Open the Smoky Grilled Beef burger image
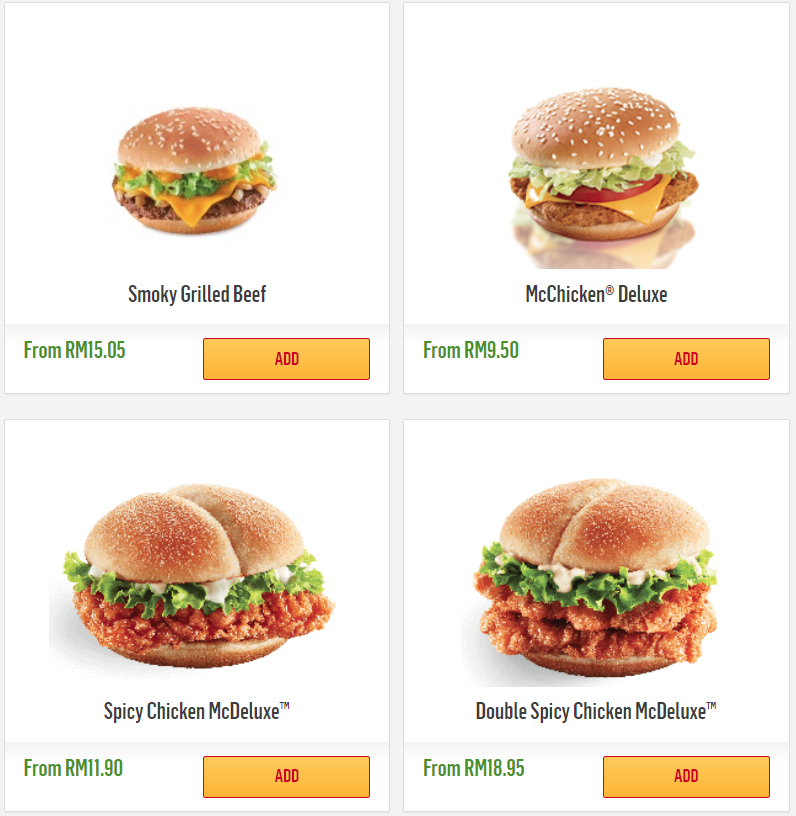Viewport: 796px width, 816px height. (194, 171)
